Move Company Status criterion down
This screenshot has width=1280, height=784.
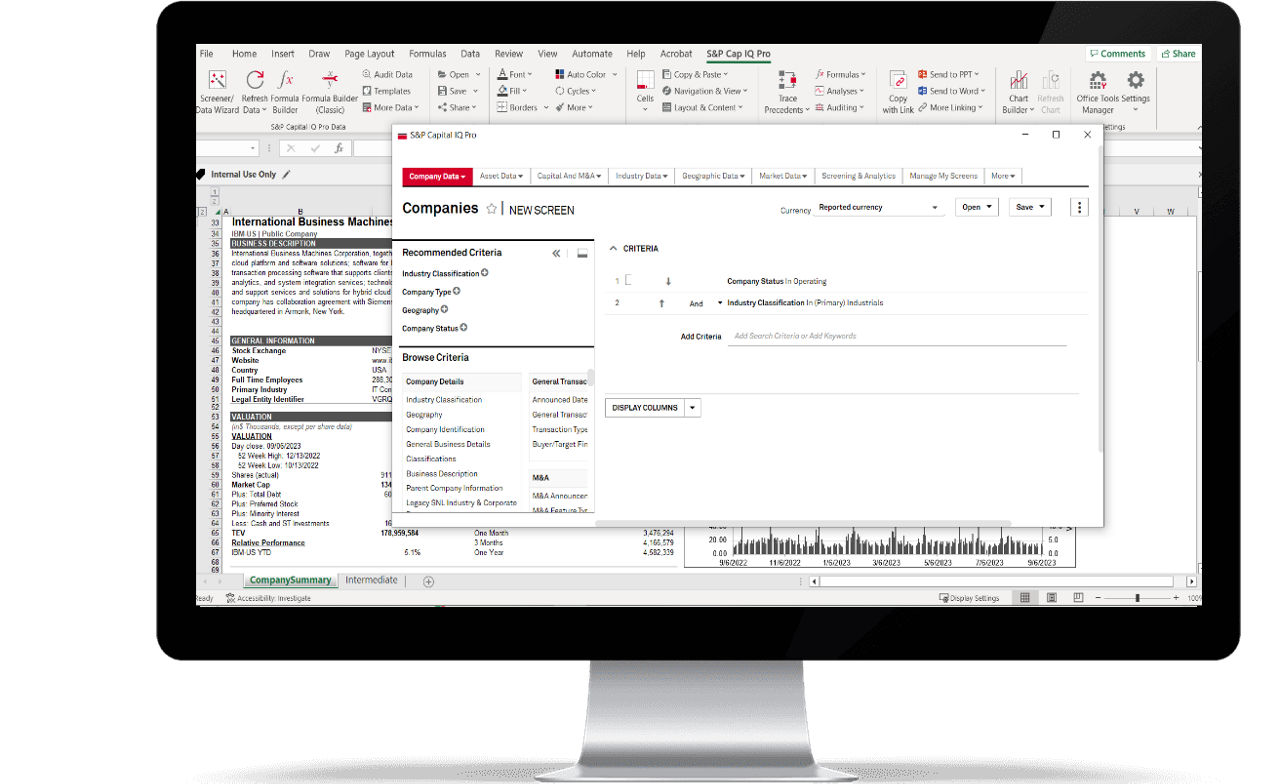pos(668,281)
